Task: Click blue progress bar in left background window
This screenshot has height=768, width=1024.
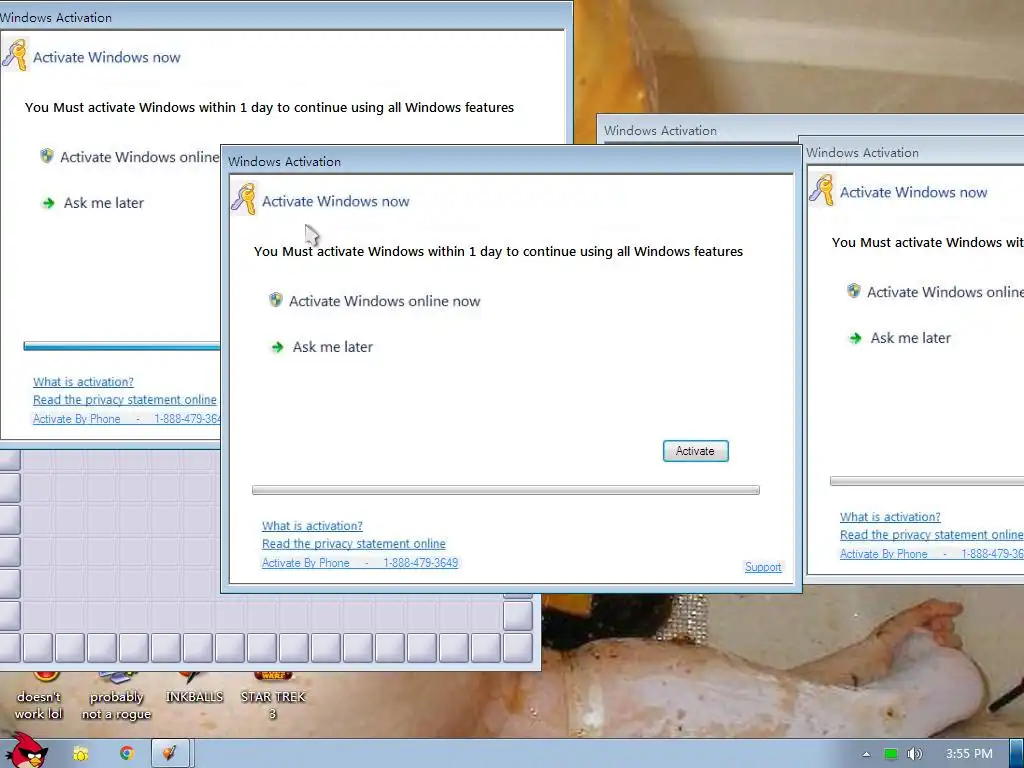Action: coord(121,346)
